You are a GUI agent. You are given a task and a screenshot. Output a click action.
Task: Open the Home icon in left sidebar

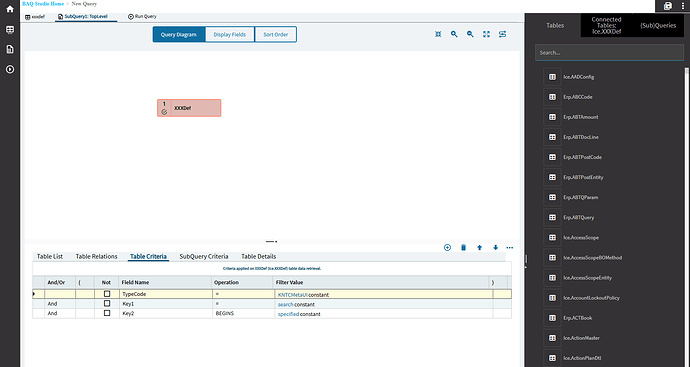pos(10,9)
